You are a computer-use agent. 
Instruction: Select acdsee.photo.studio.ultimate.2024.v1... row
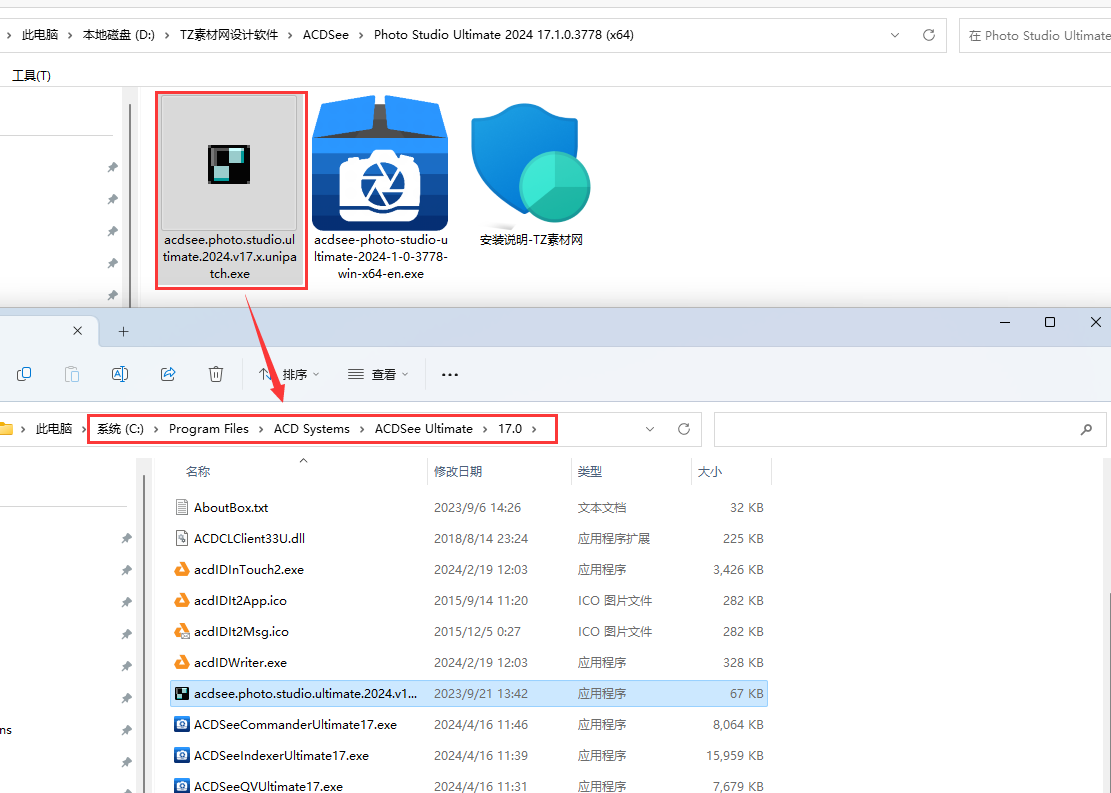(x=469, y=694)
